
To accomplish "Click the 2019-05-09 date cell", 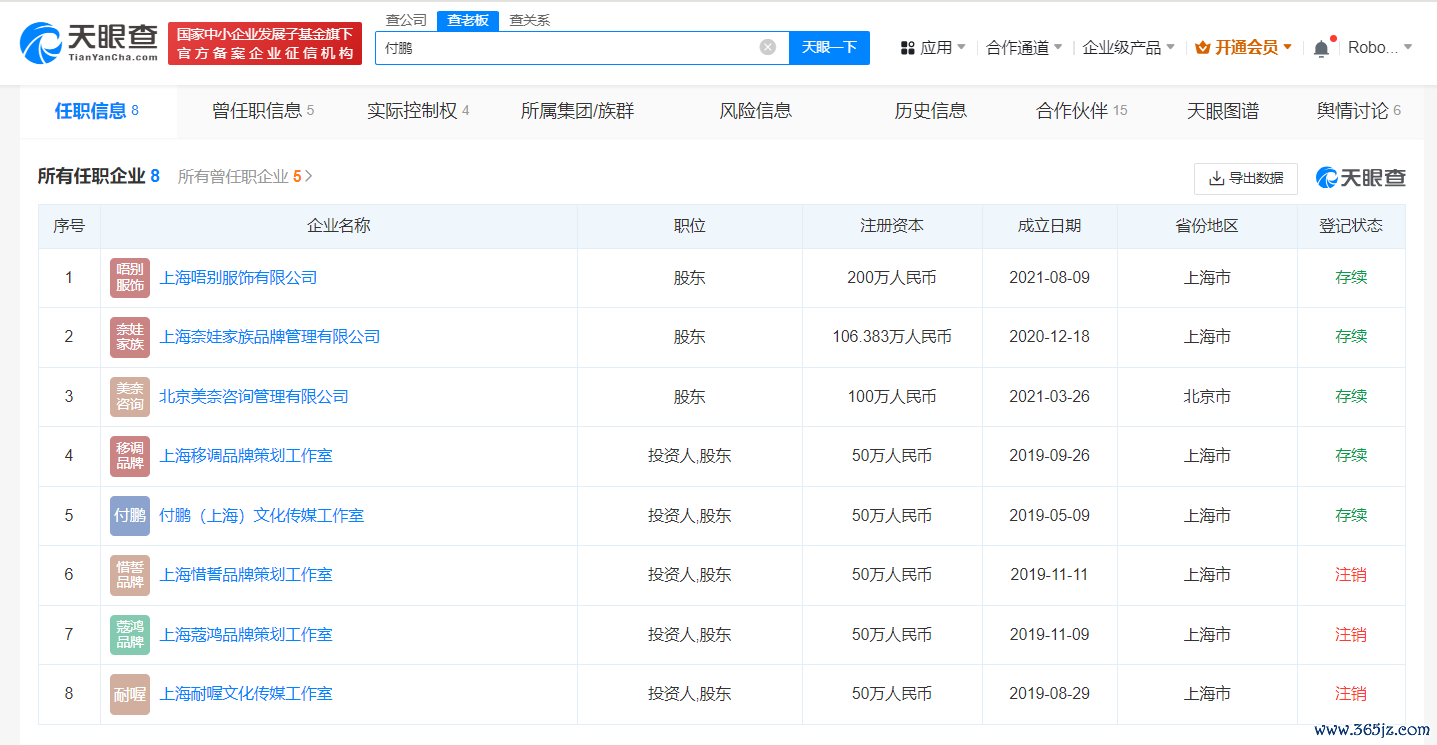I will (1050, 515).
